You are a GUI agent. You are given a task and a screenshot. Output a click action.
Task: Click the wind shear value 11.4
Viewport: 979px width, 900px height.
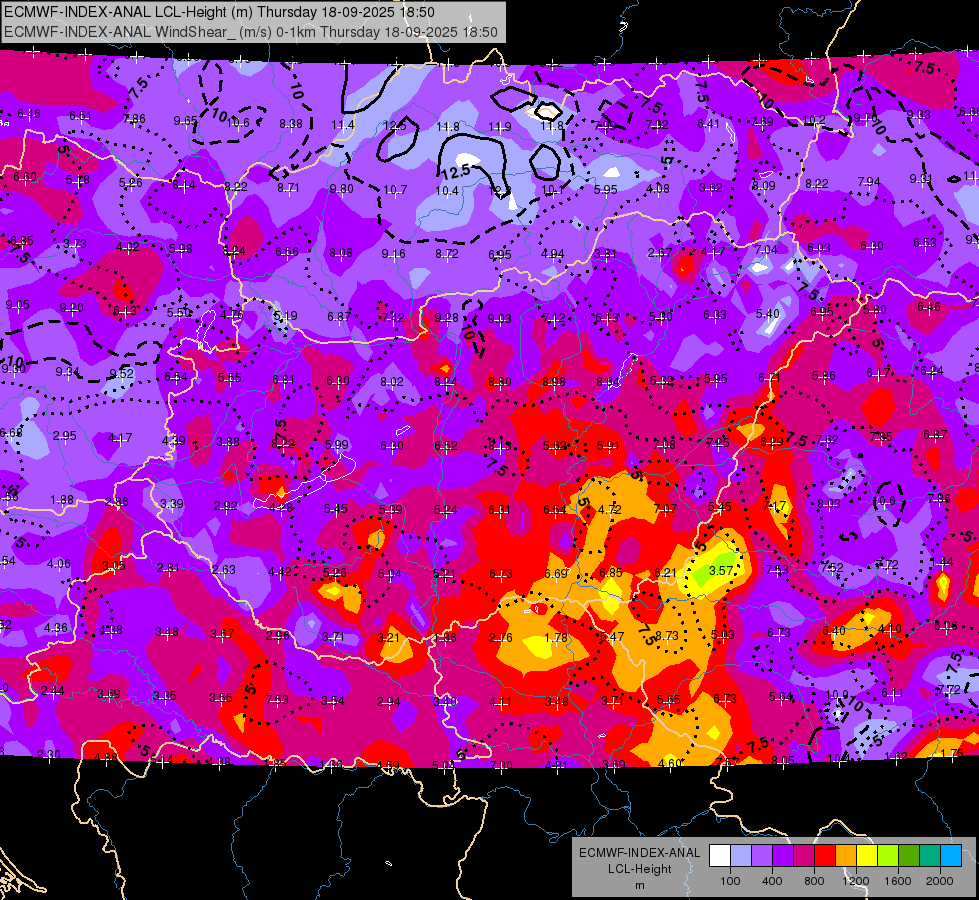coord(343,125)
